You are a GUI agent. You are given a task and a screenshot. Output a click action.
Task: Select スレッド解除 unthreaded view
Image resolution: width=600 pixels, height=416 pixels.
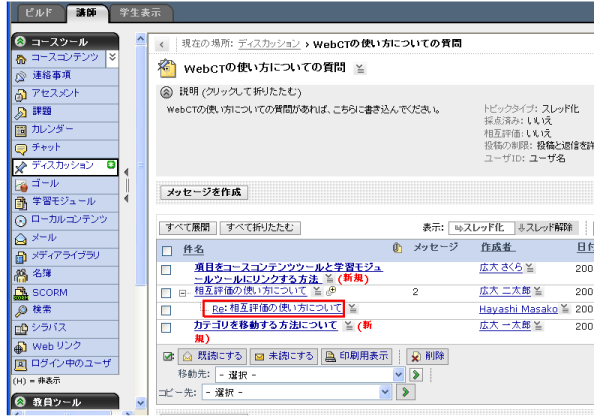click(546, 228)
